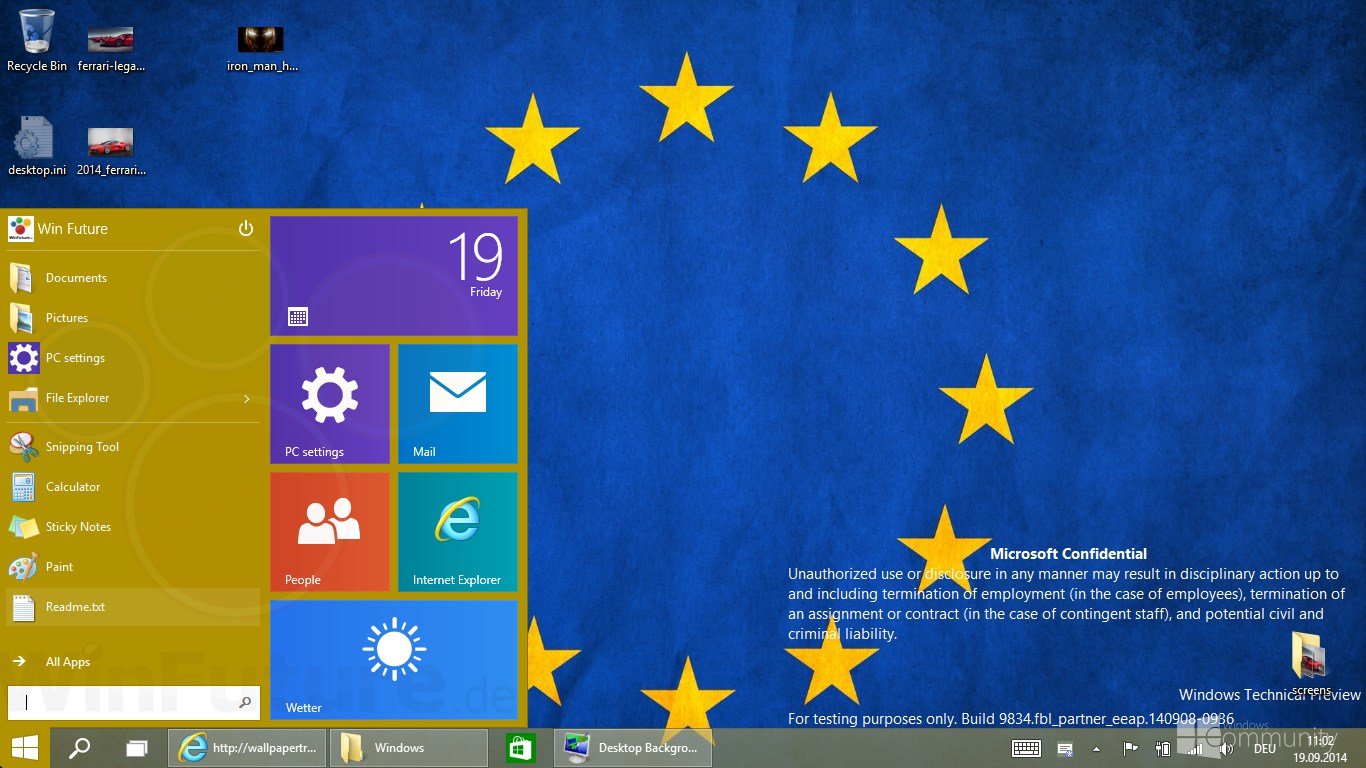Open the Win Future user account menu

(58, 229)
